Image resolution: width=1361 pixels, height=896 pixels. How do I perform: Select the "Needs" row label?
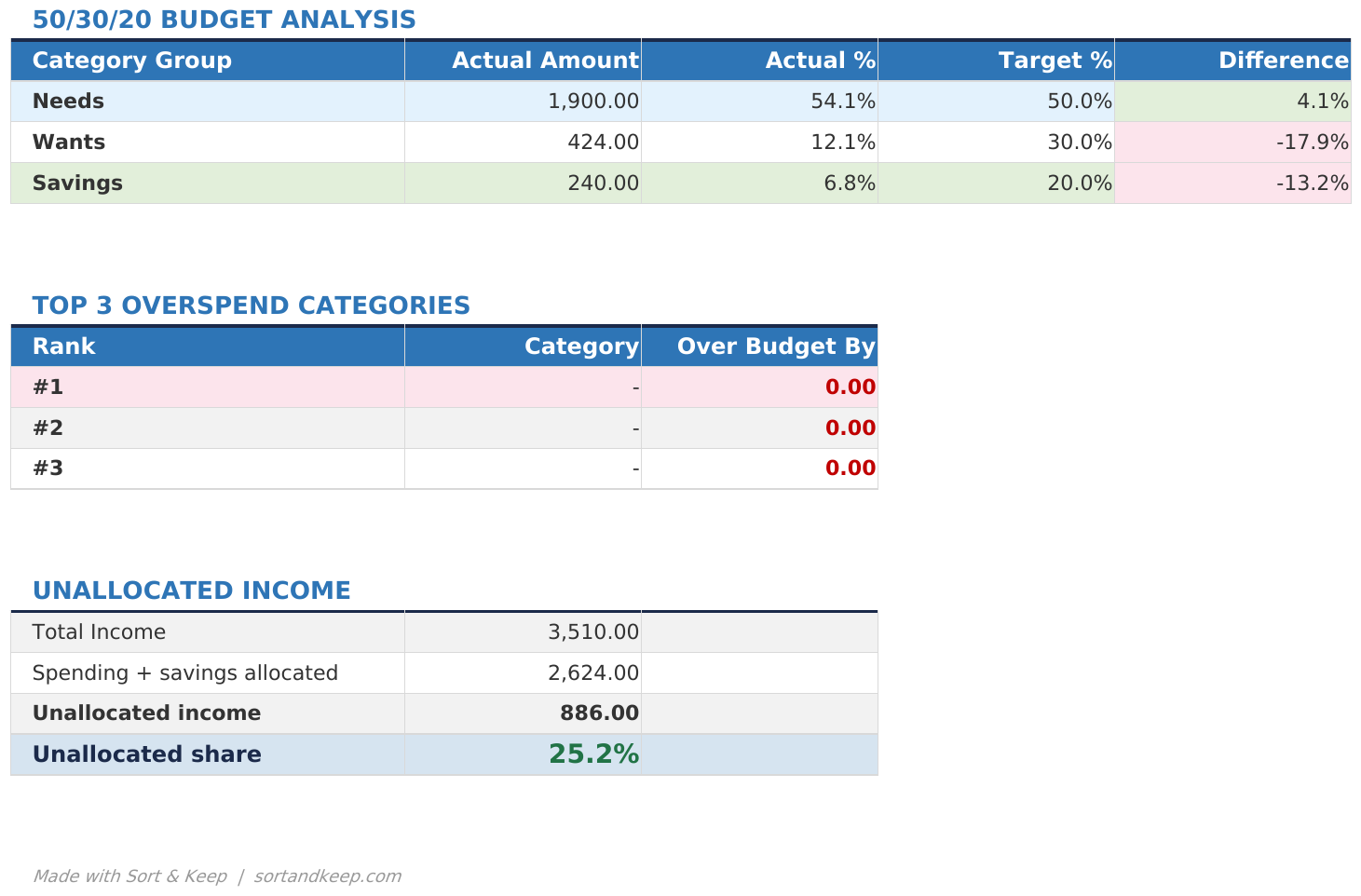click(68, 102)
